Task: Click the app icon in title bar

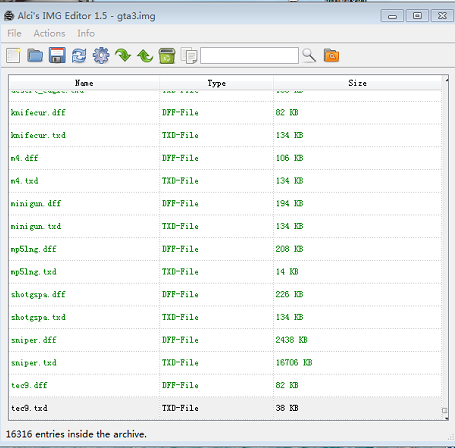Action: [x=9, y=16]
